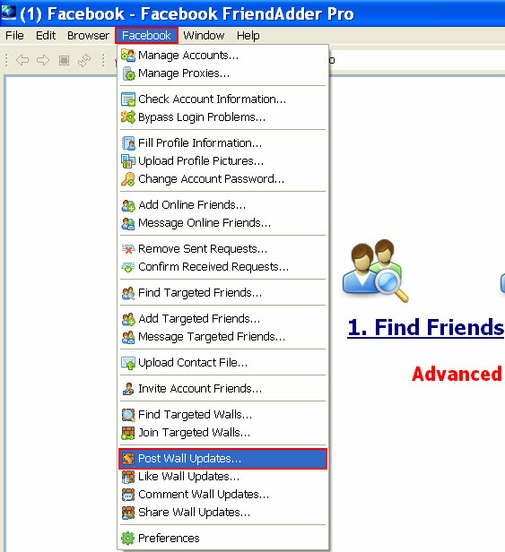
Task: Follow the 1. Find Friends link
Action: tap(426, 327)
